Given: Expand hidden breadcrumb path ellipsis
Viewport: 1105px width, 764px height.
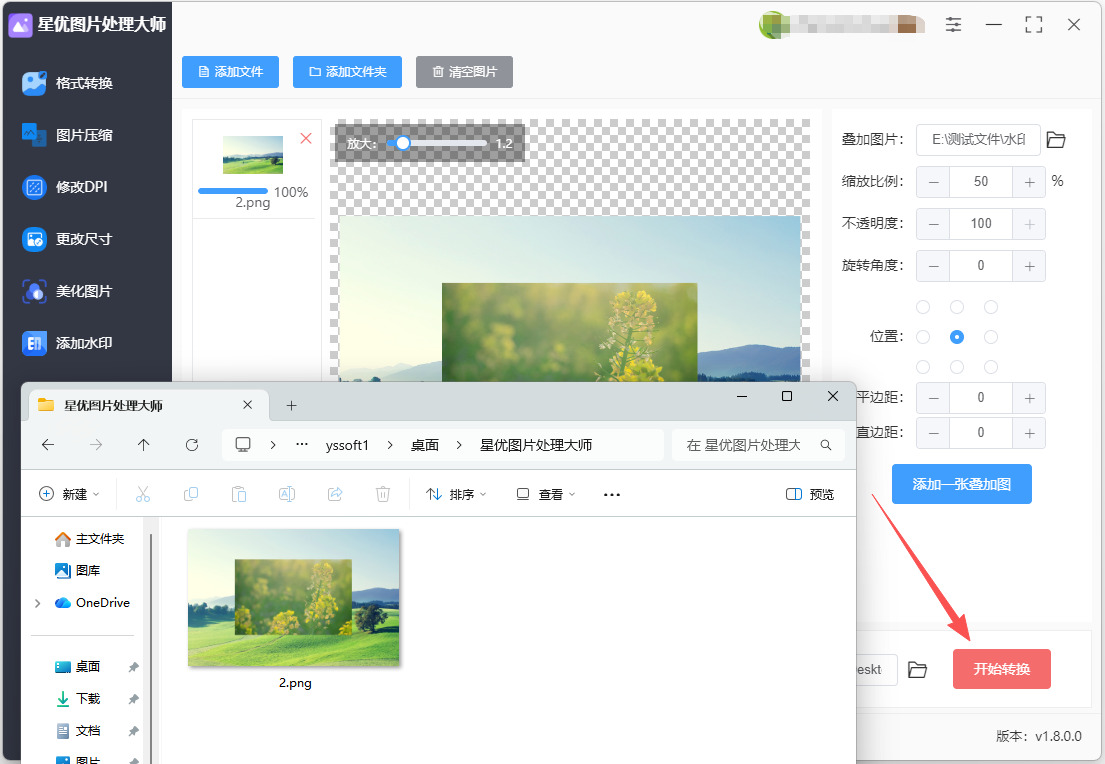Looking at the screenshot, I should 302,445.
